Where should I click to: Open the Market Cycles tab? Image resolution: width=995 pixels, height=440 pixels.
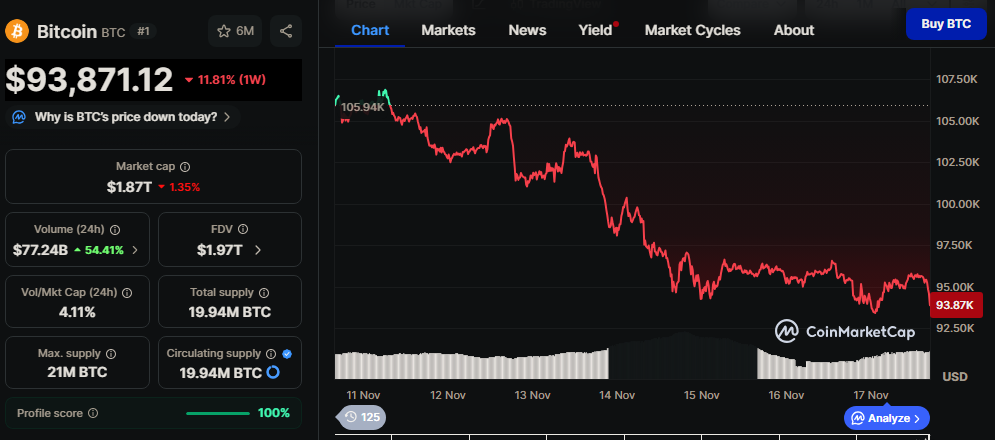(x=692, y=30)
